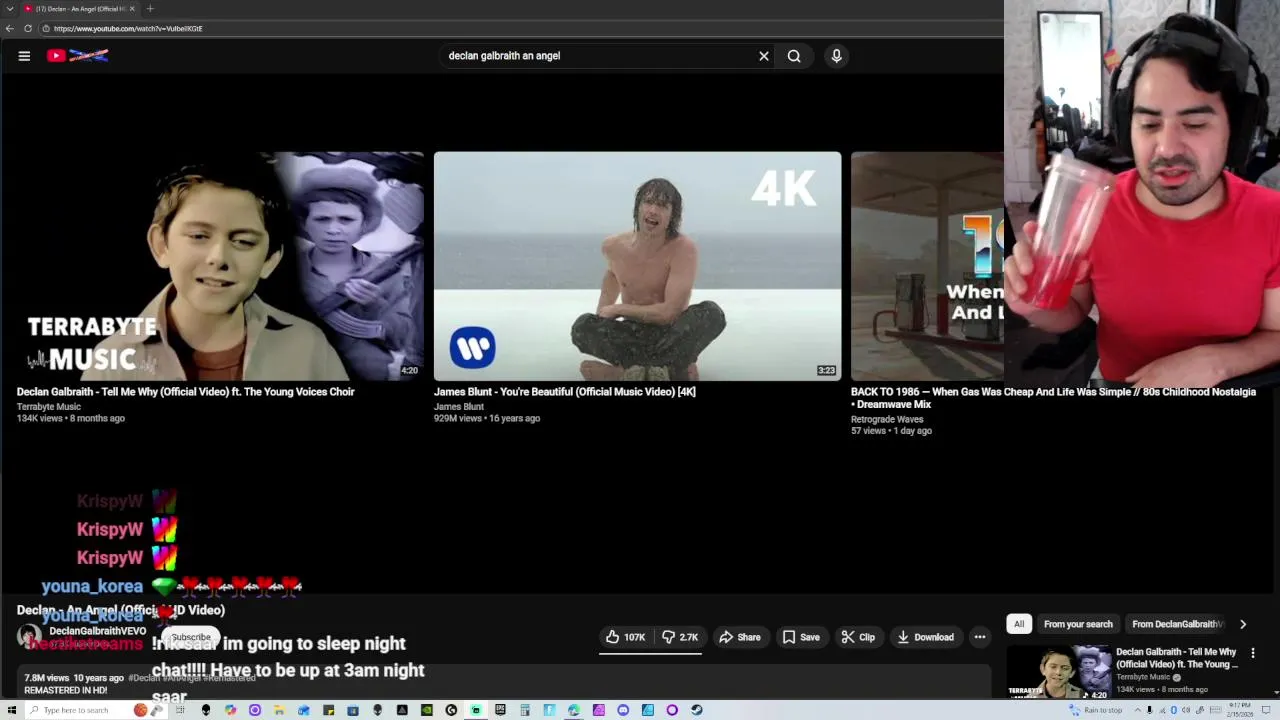Open the BACK TO 1986 video thumbnail
This screenshot has width=1280, height=720.
(x=927, y=266)
